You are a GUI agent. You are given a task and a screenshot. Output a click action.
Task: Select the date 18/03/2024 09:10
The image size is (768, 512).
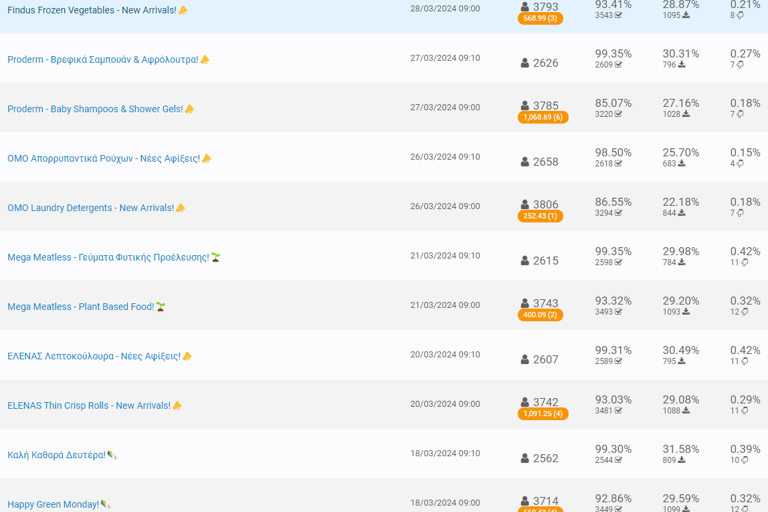pyautogui.click(x=445, y=454)
